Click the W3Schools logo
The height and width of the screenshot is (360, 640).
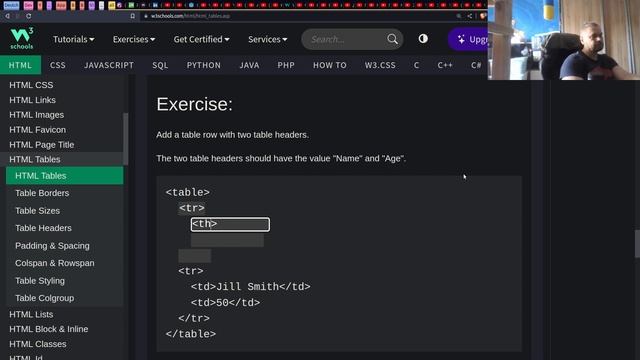click(22, 38)
